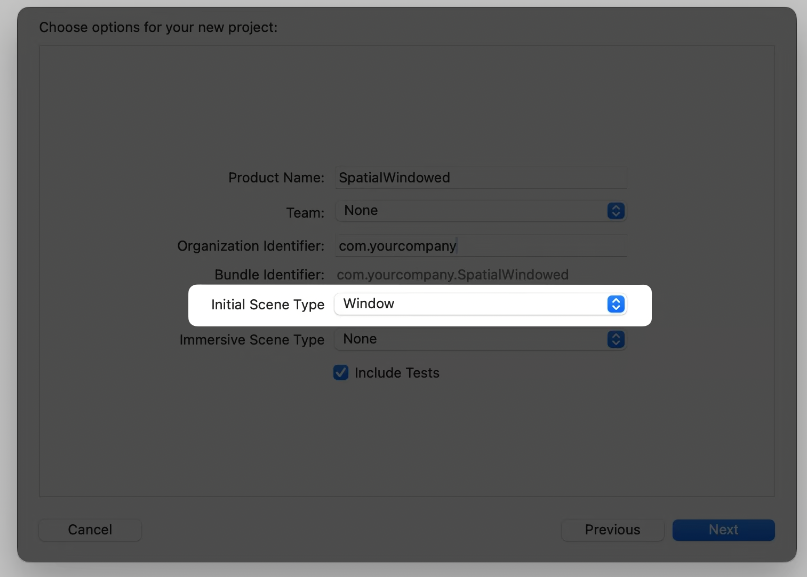Click the Product Name label
Viewport: 807px width, 577px height.
click(276, 178)
